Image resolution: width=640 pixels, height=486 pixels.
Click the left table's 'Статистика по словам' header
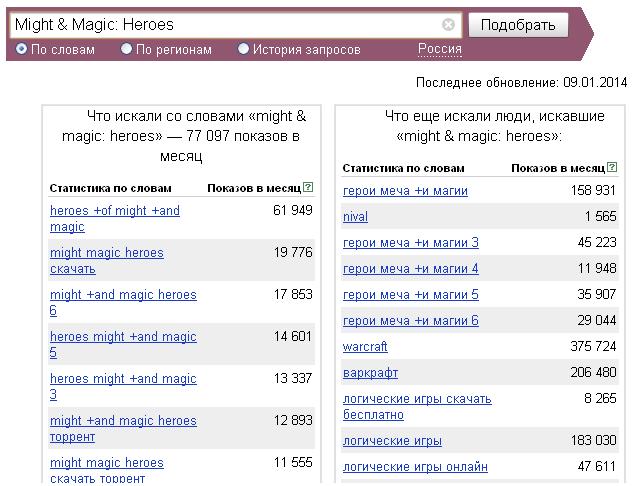tap(110, 188)
